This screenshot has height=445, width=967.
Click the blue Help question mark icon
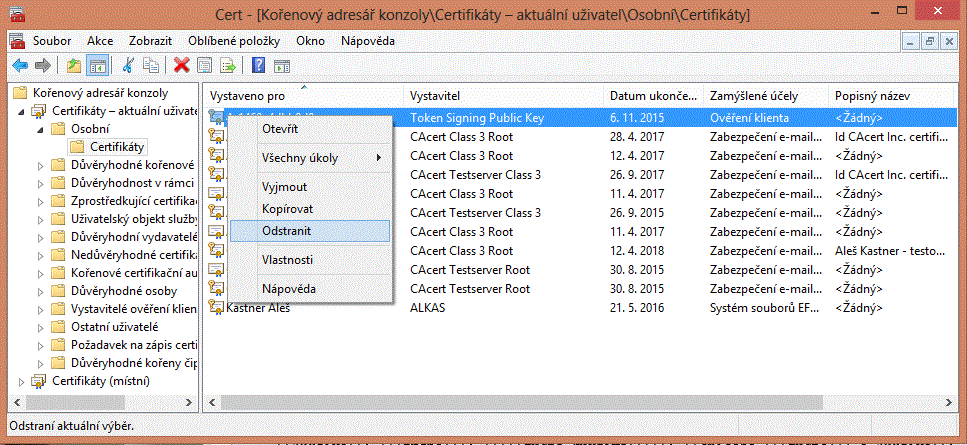click(x=258, y=66)
